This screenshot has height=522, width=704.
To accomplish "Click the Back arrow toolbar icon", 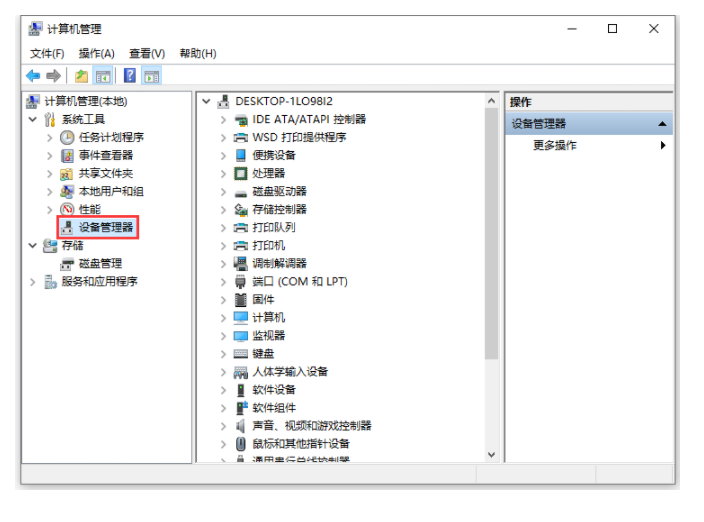I will point(33,76).
